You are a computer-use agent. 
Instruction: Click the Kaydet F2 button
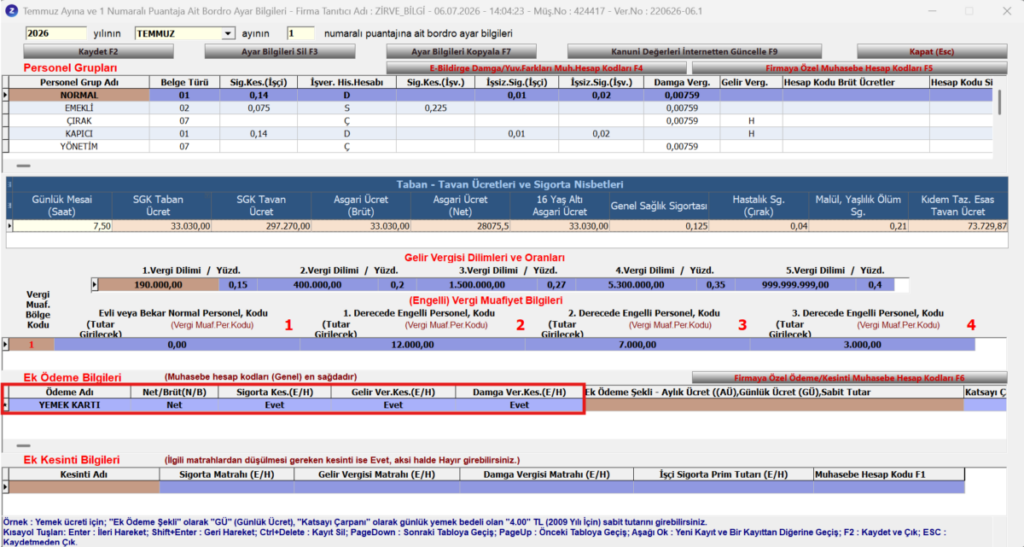99,52
